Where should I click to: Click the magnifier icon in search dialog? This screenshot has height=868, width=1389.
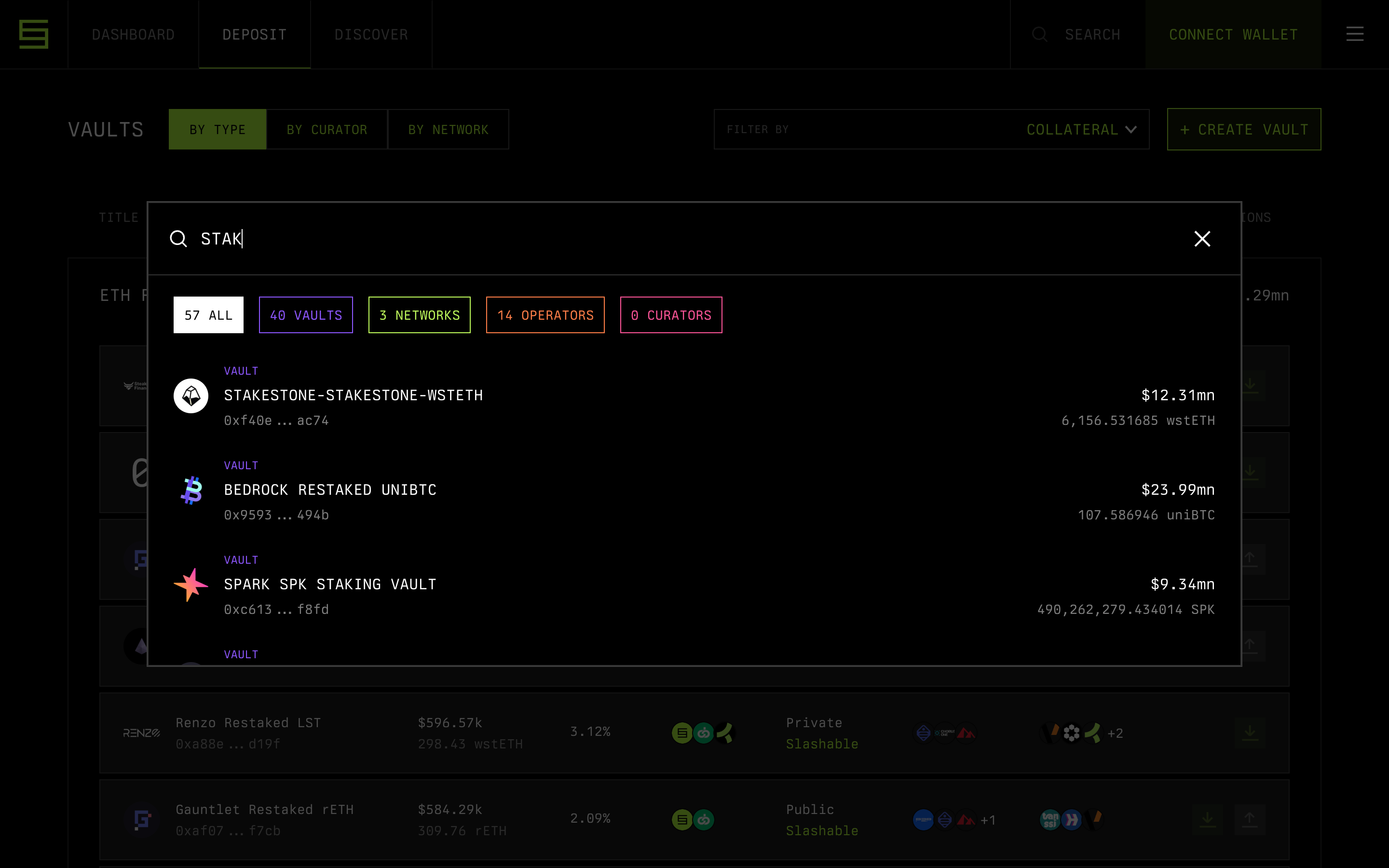[178, 239]
